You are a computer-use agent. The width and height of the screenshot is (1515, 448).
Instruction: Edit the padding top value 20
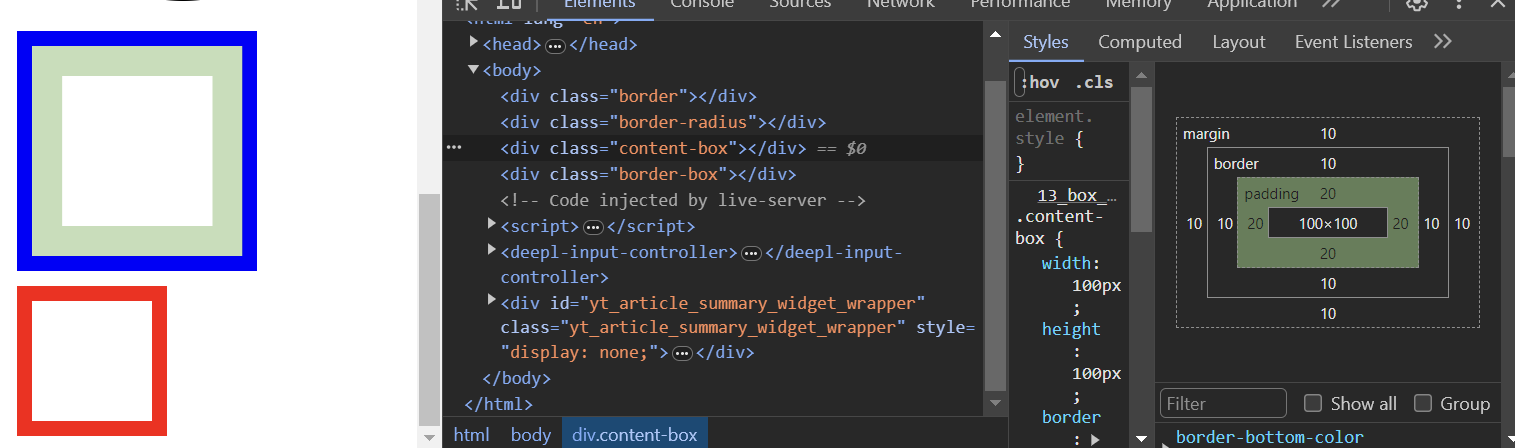point(1328,194)
